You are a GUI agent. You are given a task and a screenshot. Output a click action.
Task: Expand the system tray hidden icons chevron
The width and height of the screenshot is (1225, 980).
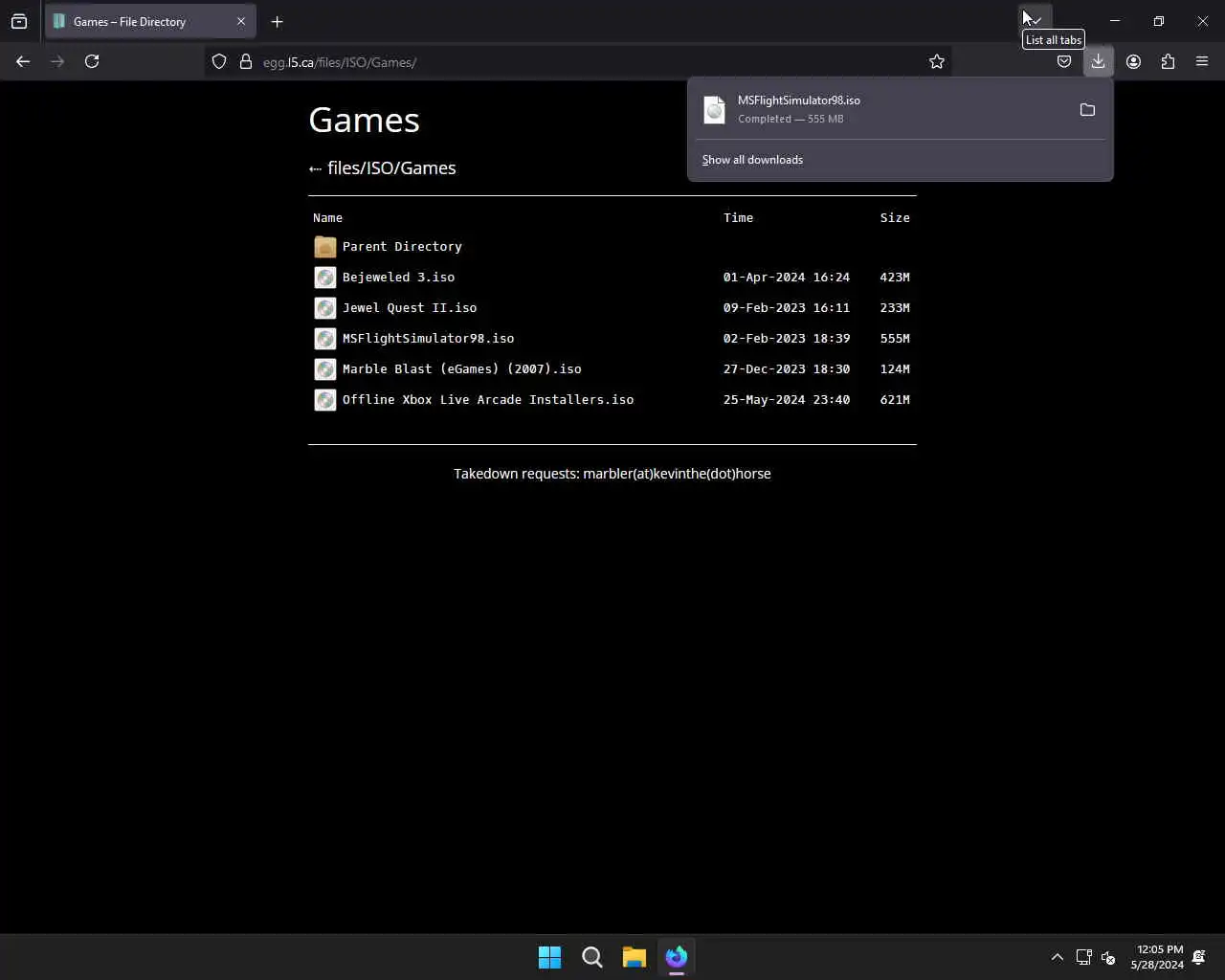(1057, 957)
